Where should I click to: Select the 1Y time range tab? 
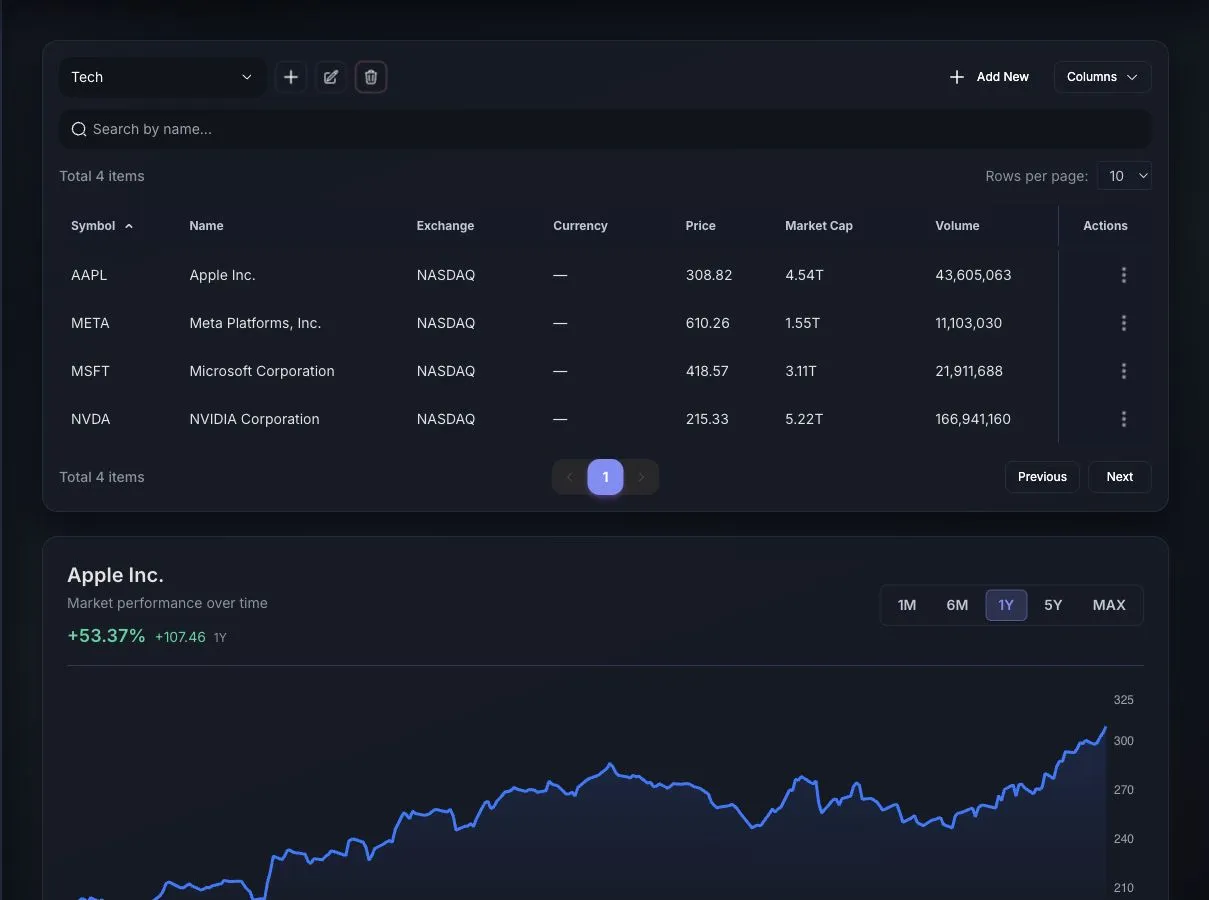coord(1006,605)
